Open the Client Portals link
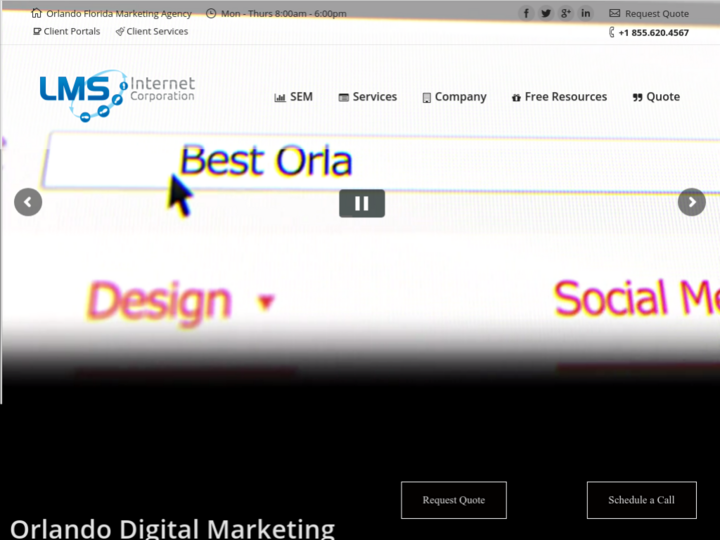Image resolution: width=720 pixels, height=540 pixels. (x=67, y=32)
